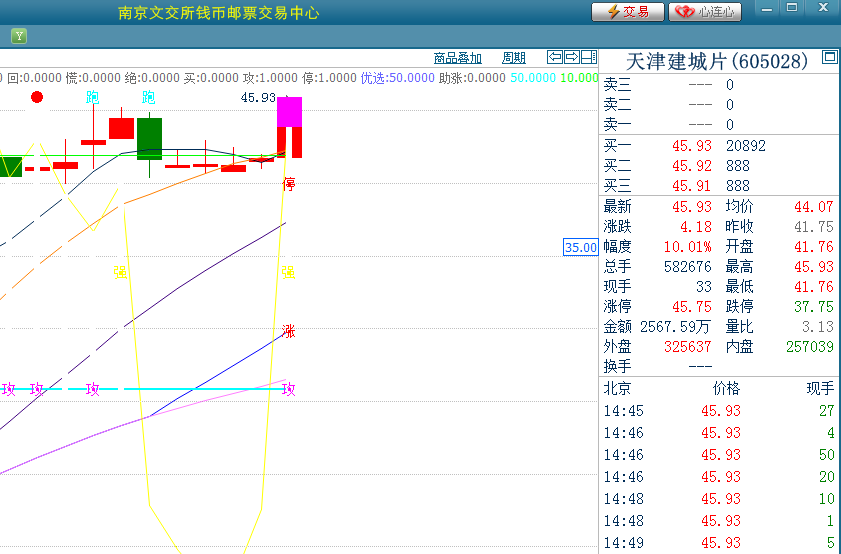Select the 金额 value 2567.59万
Viewport: 841px width, 554px height.
pyautogui.click(x=675, y=327)
